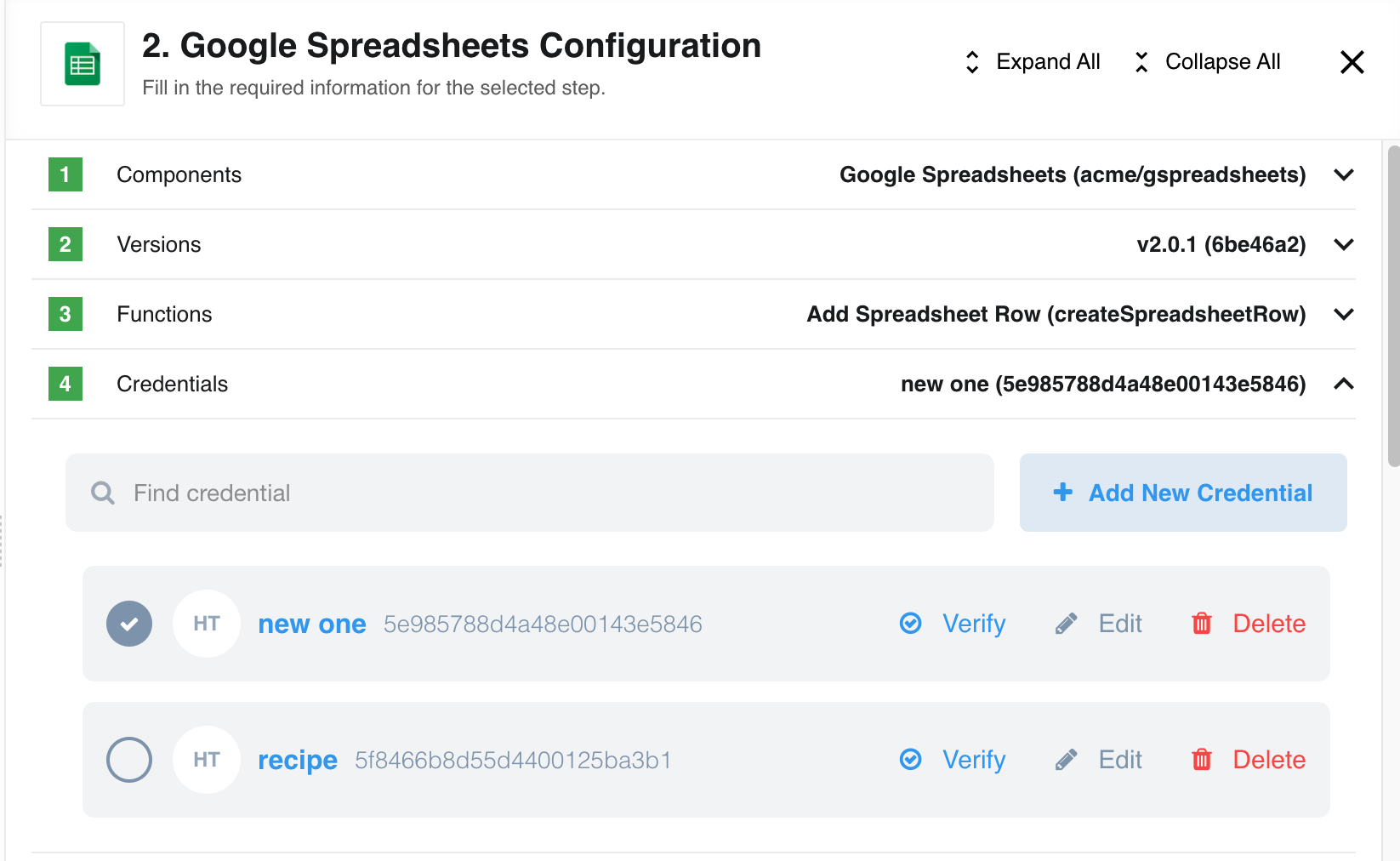Click the magnifier icon in credential search
Screen dimensions: 1400x861
pos(103,493)
